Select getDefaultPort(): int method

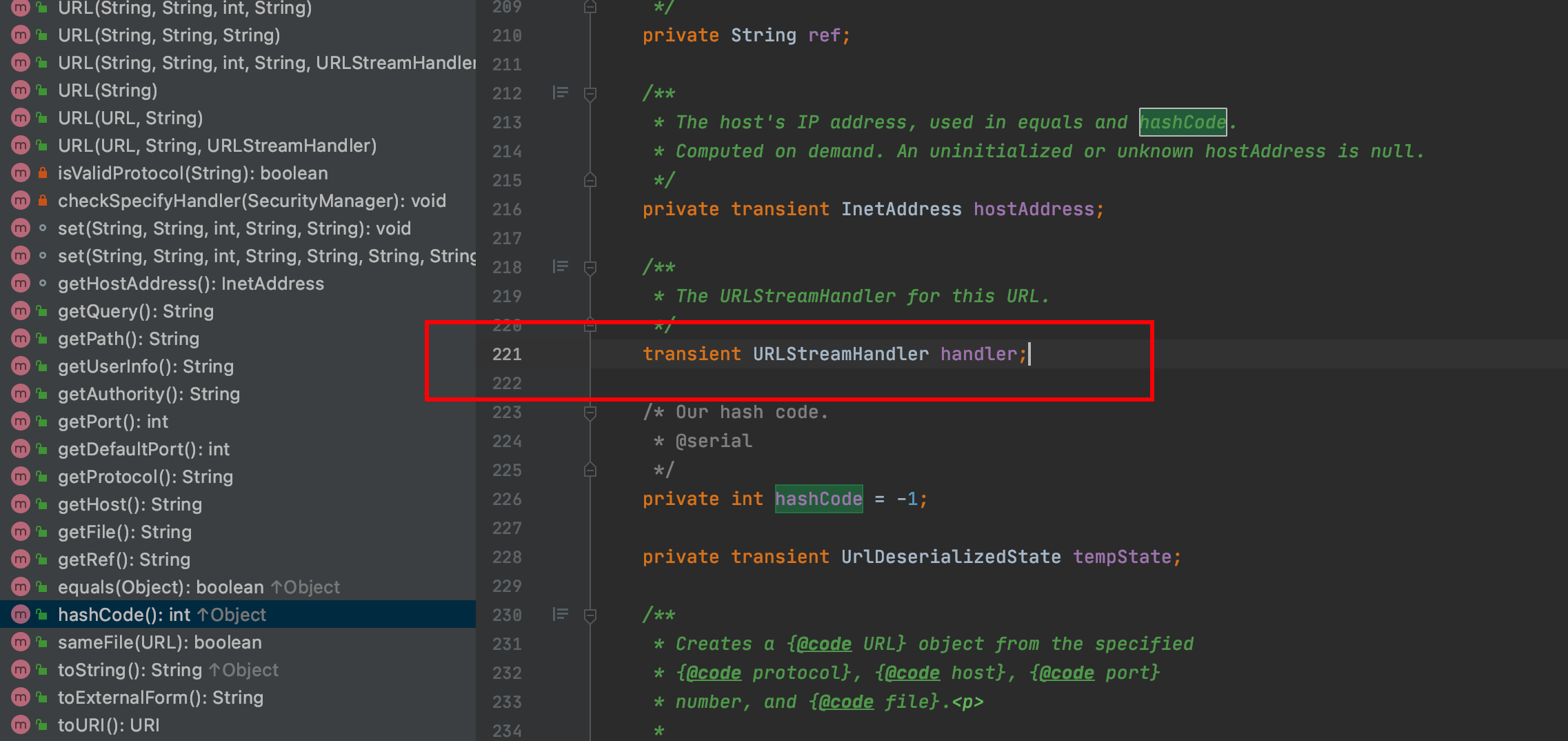pyautogui.click(x=143, y=449)
